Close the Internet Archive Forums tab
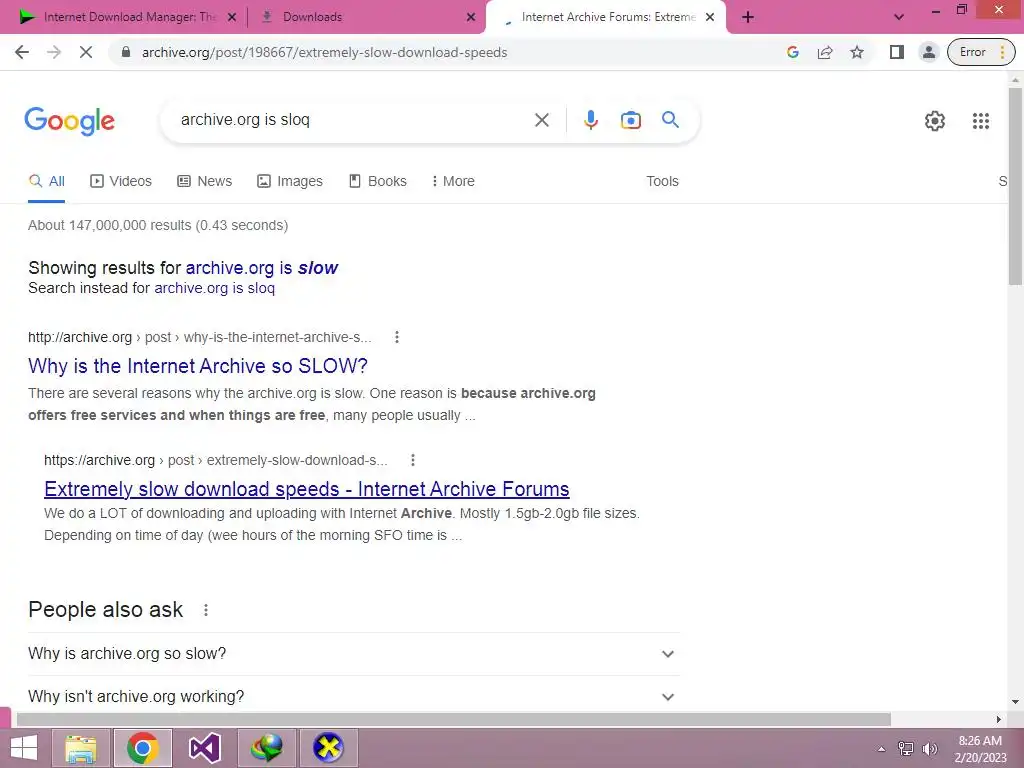 710,18
